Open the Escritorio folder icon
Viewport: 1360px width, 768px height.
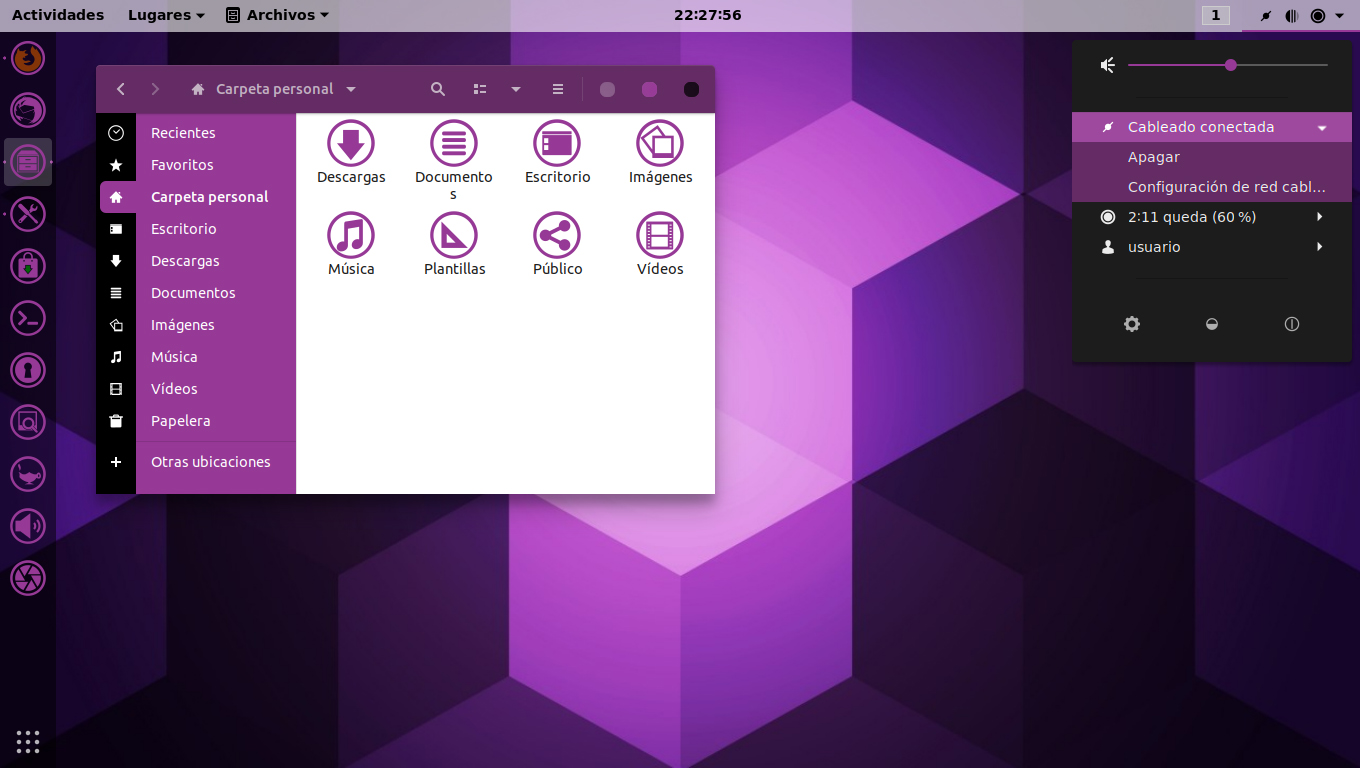pyautogui.click(x=557, y=144)
